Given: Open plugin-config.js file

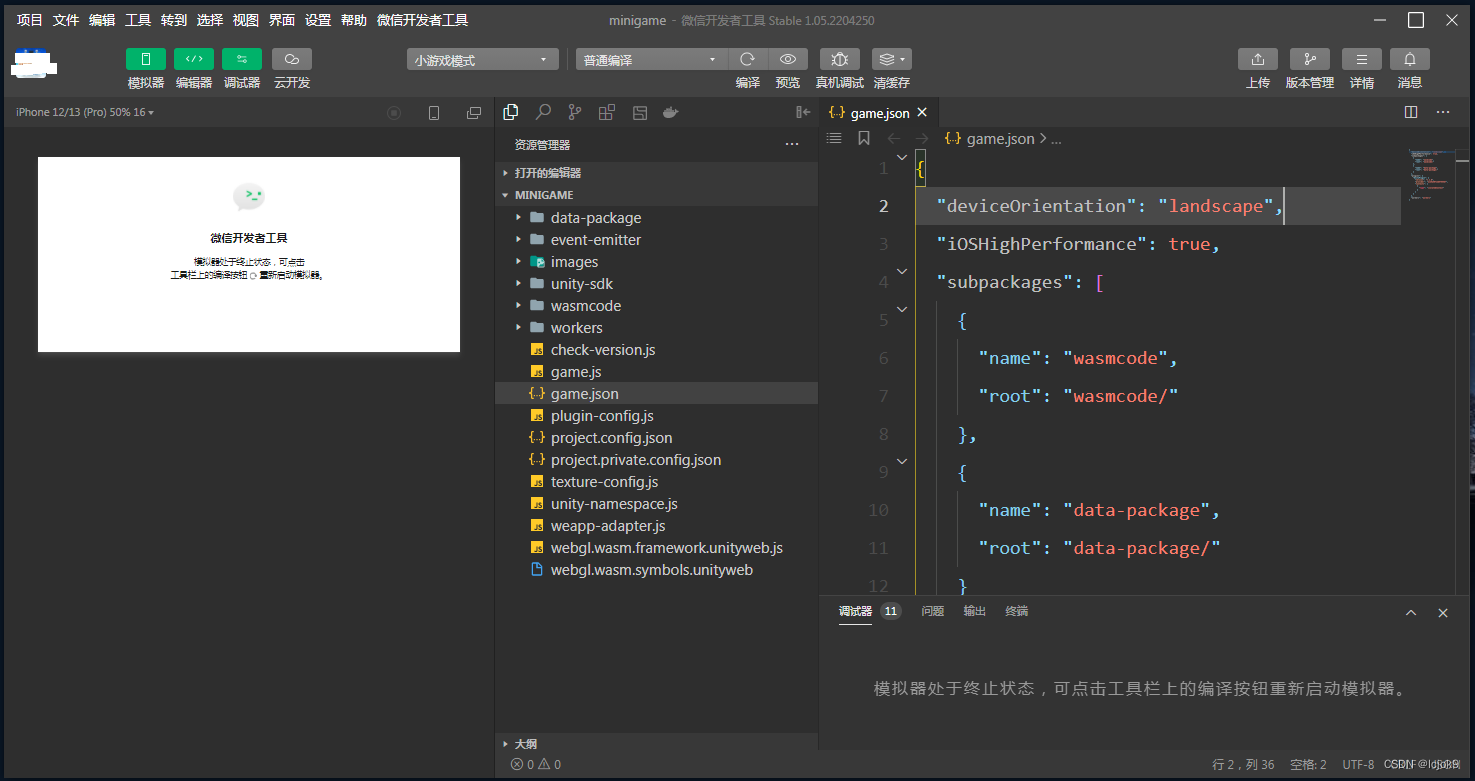Looking at the screenshot, I should pos(656,416).
